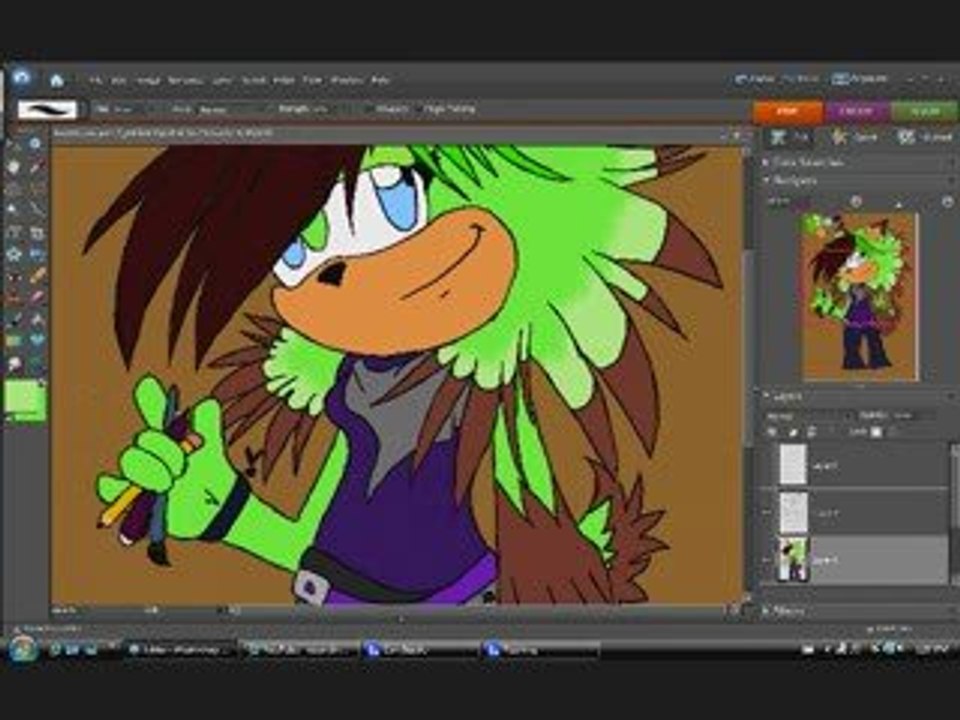Select the pink Eraser tool
Screen dimensions: 960x720
pyautogui.click(x=36, y=298)
